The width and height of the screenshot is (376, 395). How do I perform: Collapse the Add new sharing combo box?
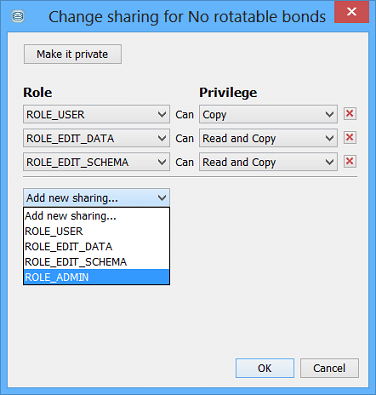(96, 198)
